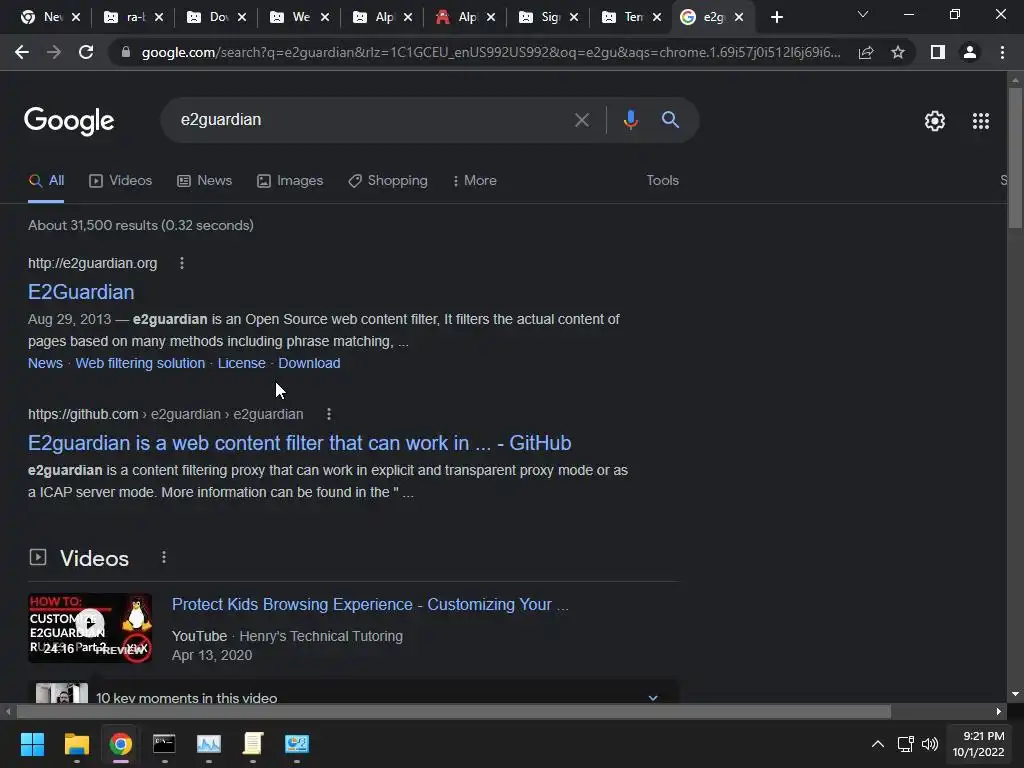1024x768 pixels.
Task: Open the Download sitelink
Action: pos(309,363)
